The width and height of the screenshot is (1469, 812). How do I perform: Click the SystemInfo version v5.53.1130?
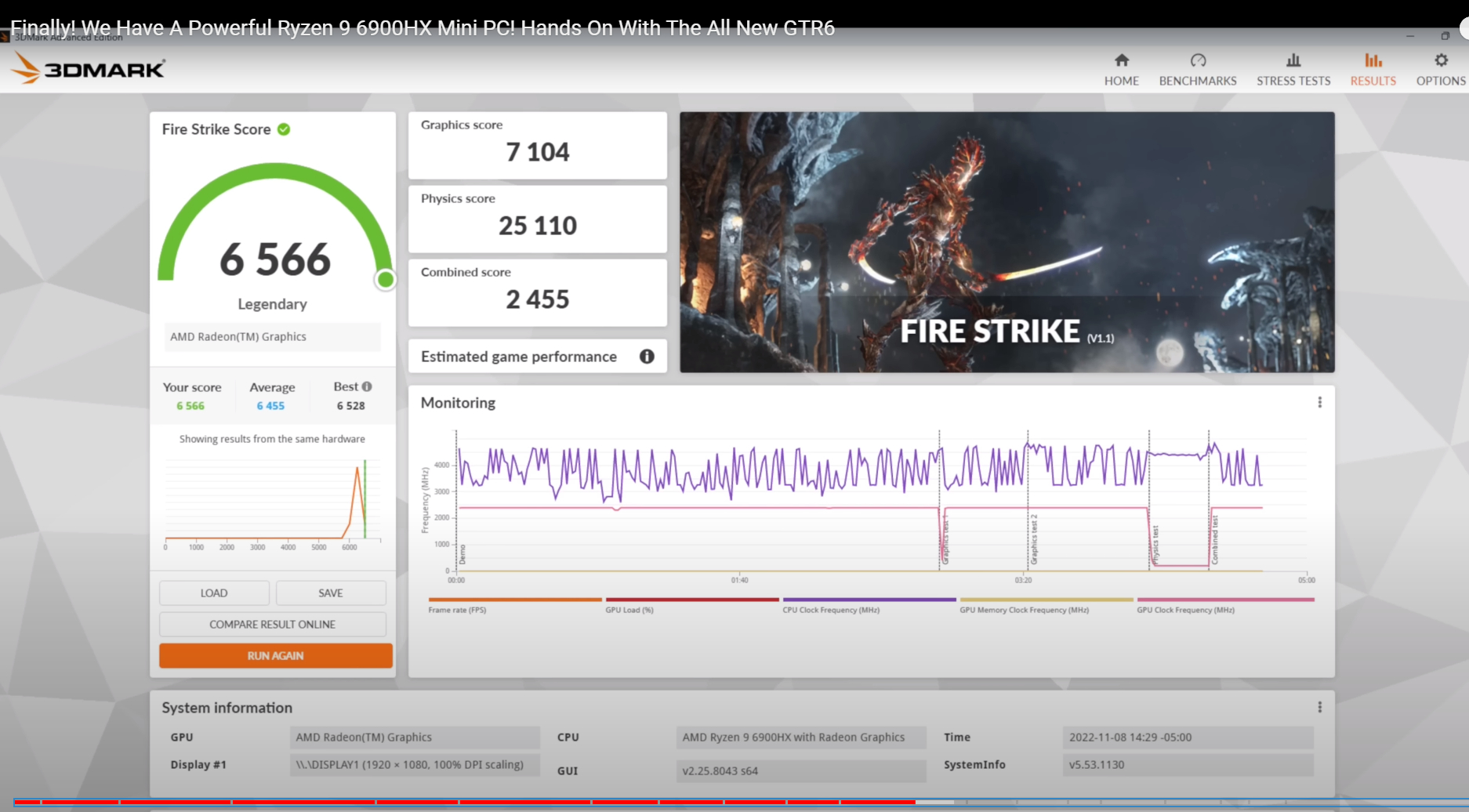coord(1188,765)
